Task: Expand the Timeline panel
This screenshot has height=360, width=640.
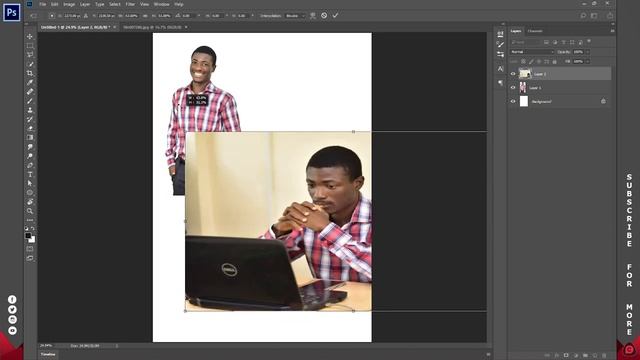Action: [48, 354]
